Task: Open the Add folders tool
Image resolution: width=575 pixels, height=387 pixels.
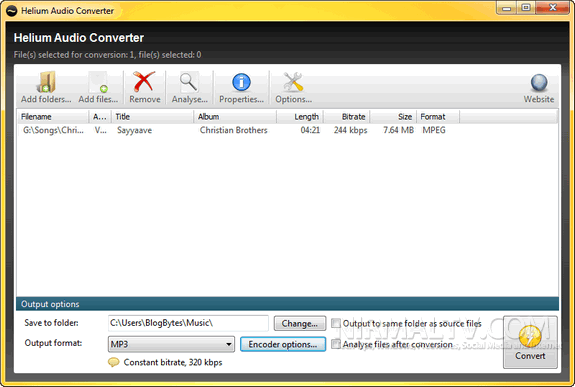Action: pos(46,87)
